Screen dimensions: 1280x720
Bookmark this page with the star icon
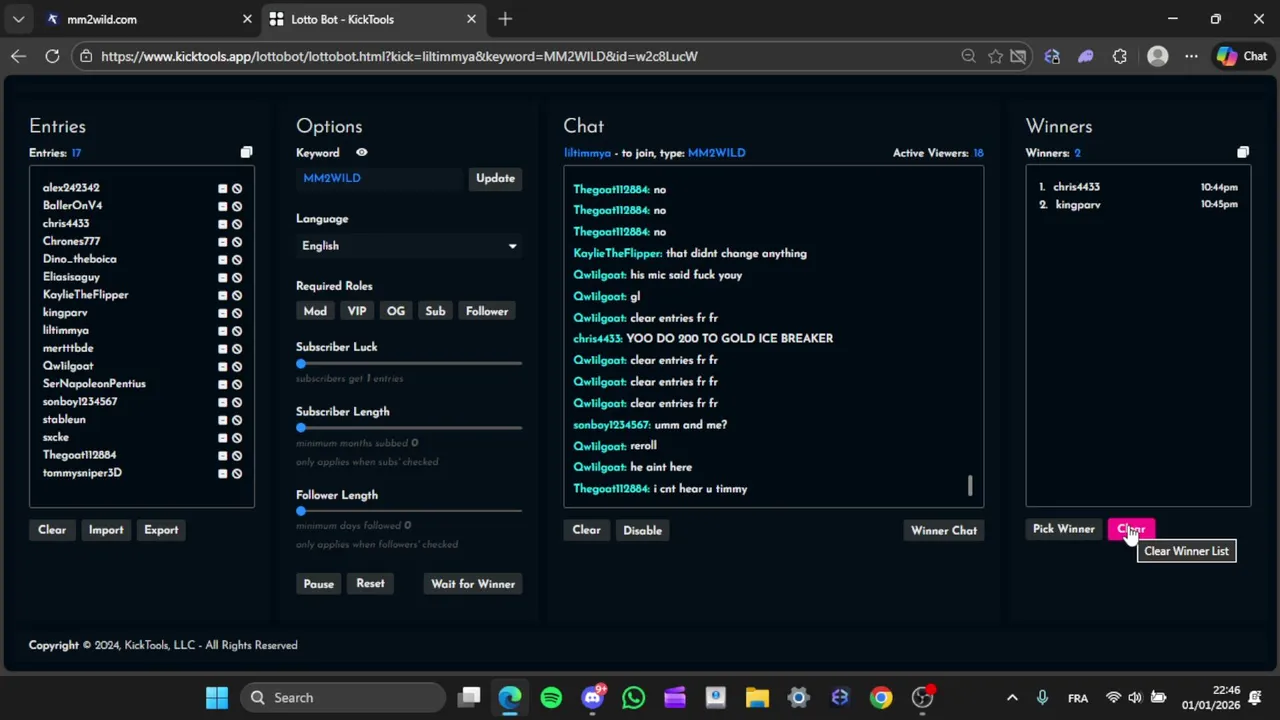(995, 56)
